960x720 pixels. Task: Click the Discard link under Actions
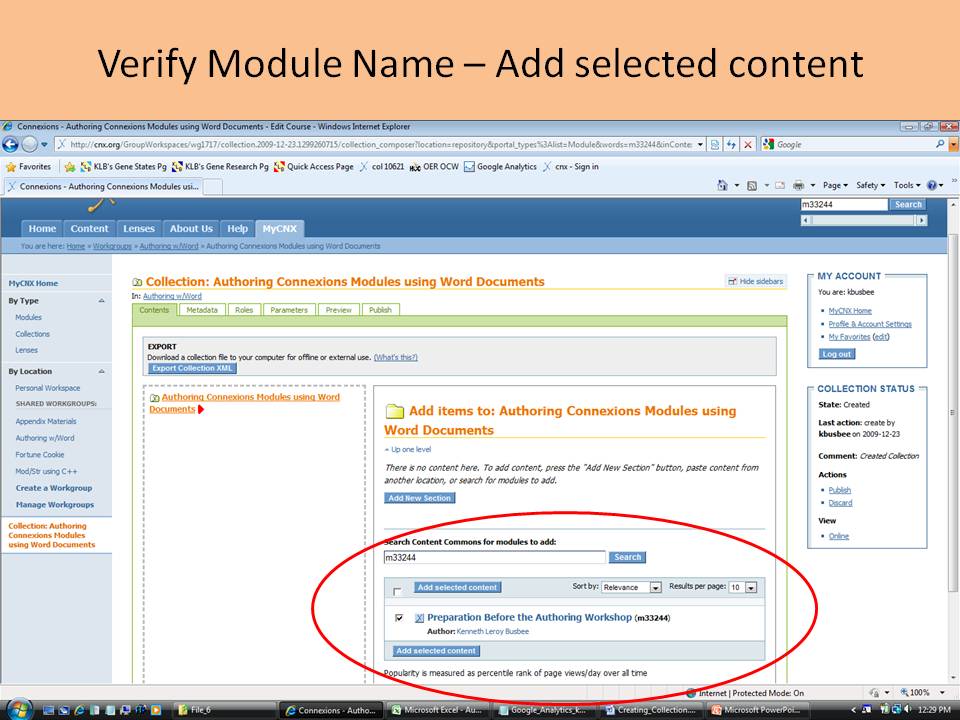coord(840,503)
